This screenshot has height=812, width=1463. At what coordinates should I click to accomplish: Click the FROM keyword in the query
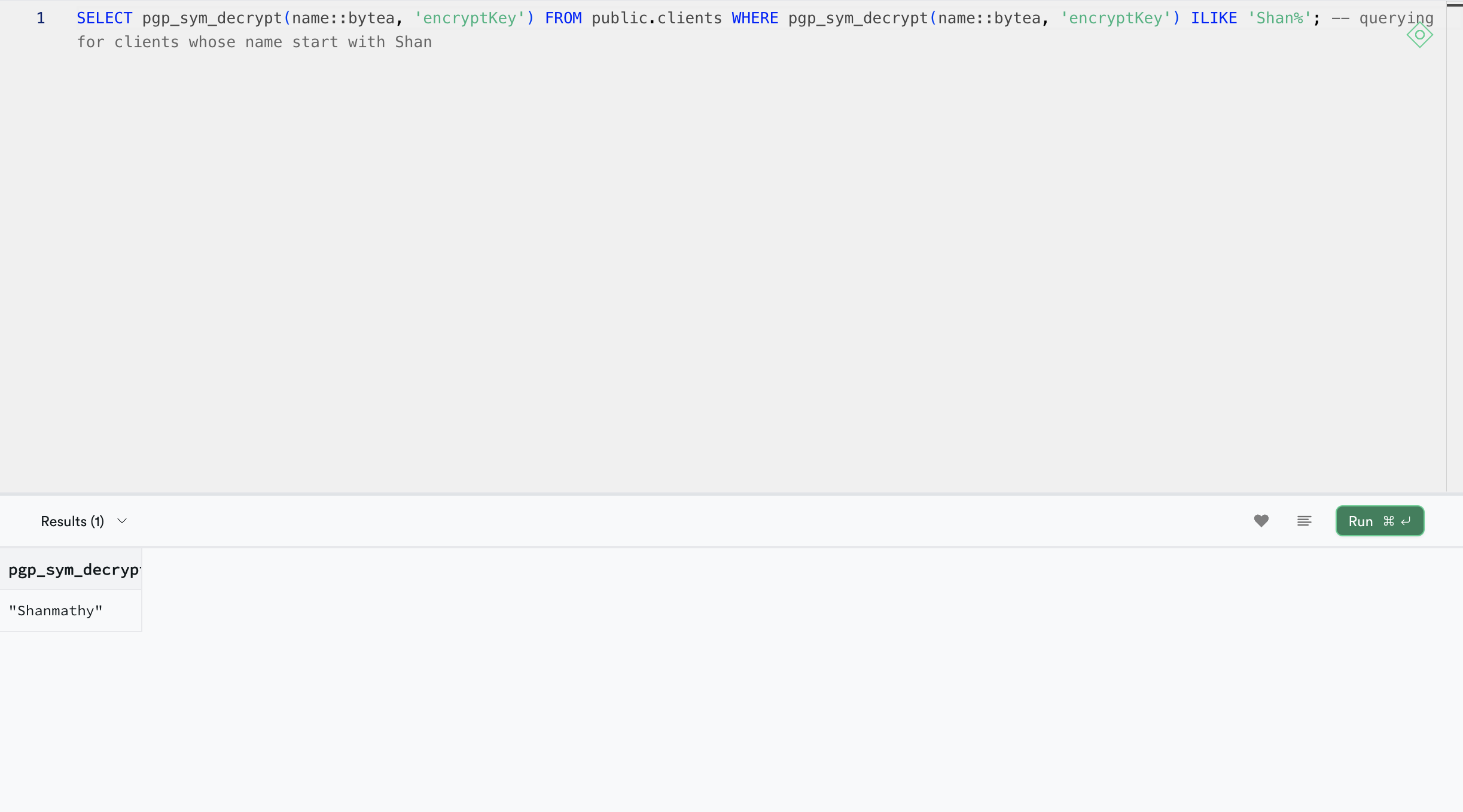(x=563, y=18)
